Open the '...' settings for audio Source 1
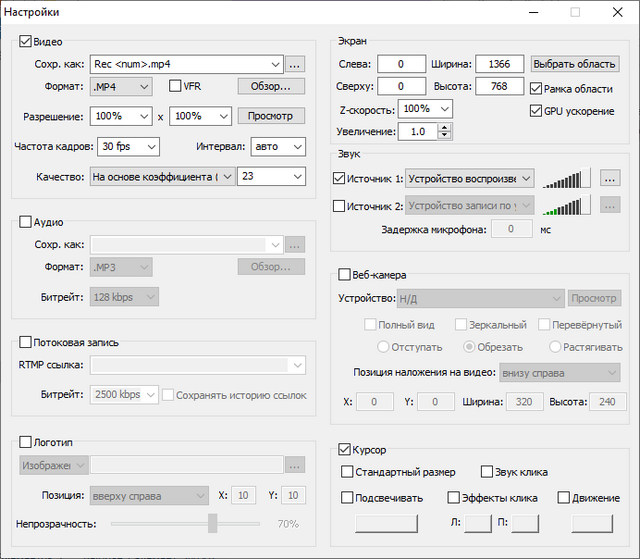Viewport: 640px width, 559px height. coord(610,178)
